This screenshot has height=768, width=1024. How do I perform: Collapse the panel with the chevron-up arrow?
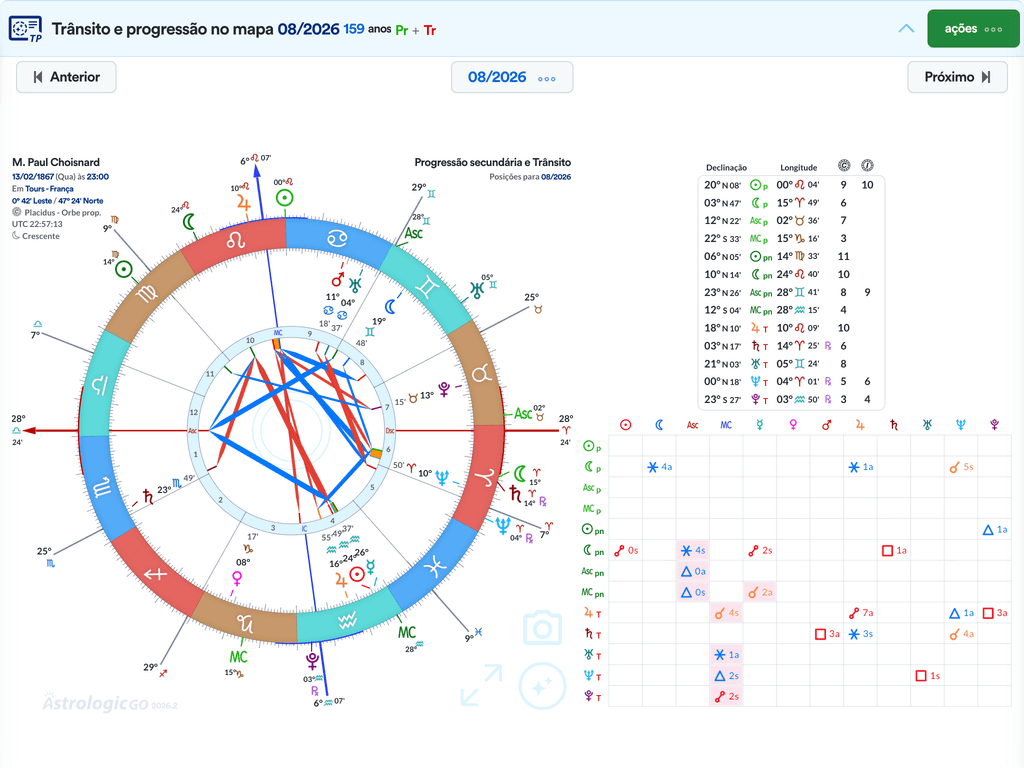click(x=906, y=29)
